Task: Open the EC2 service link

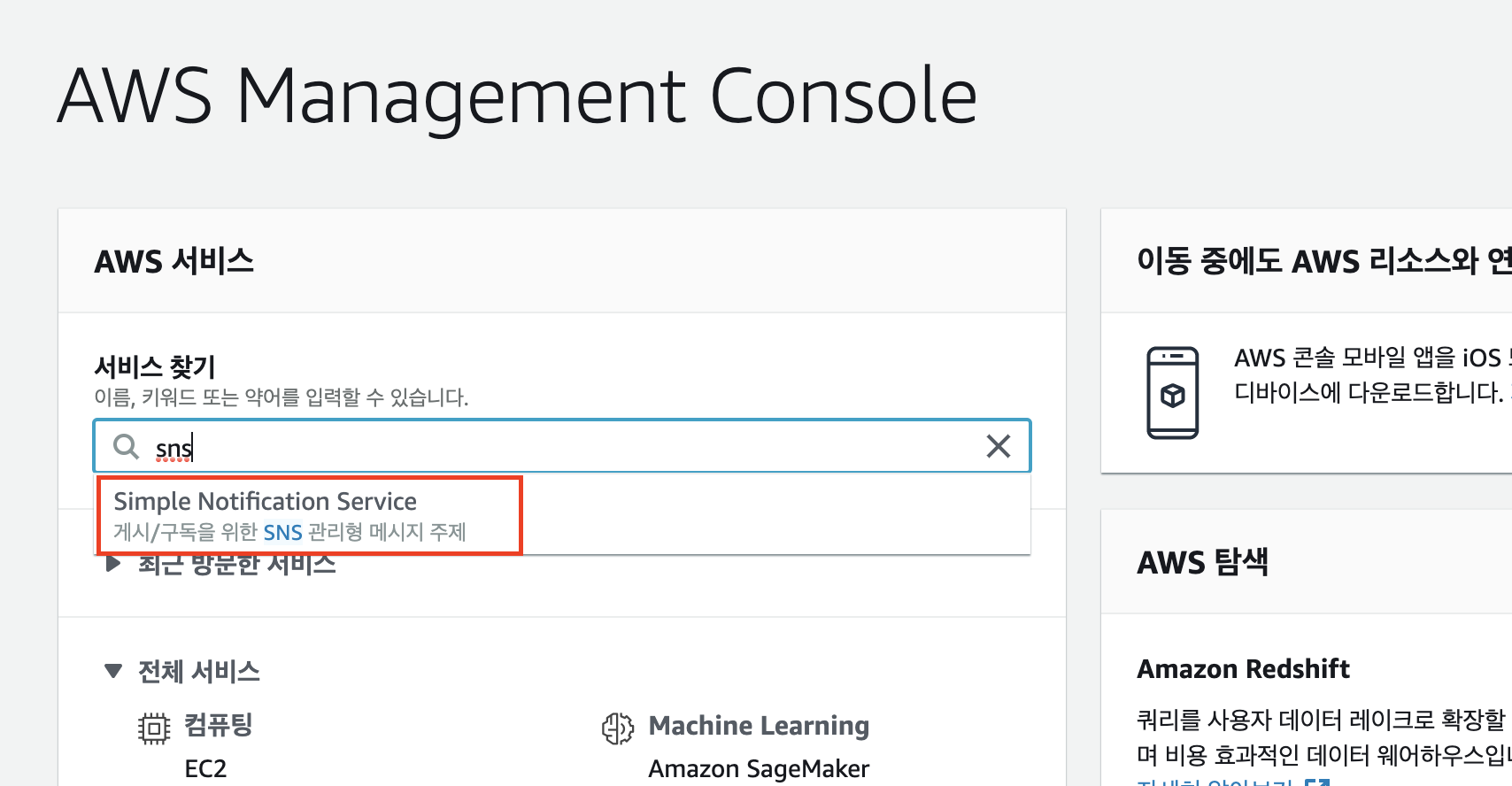Action: coord(205,768)
